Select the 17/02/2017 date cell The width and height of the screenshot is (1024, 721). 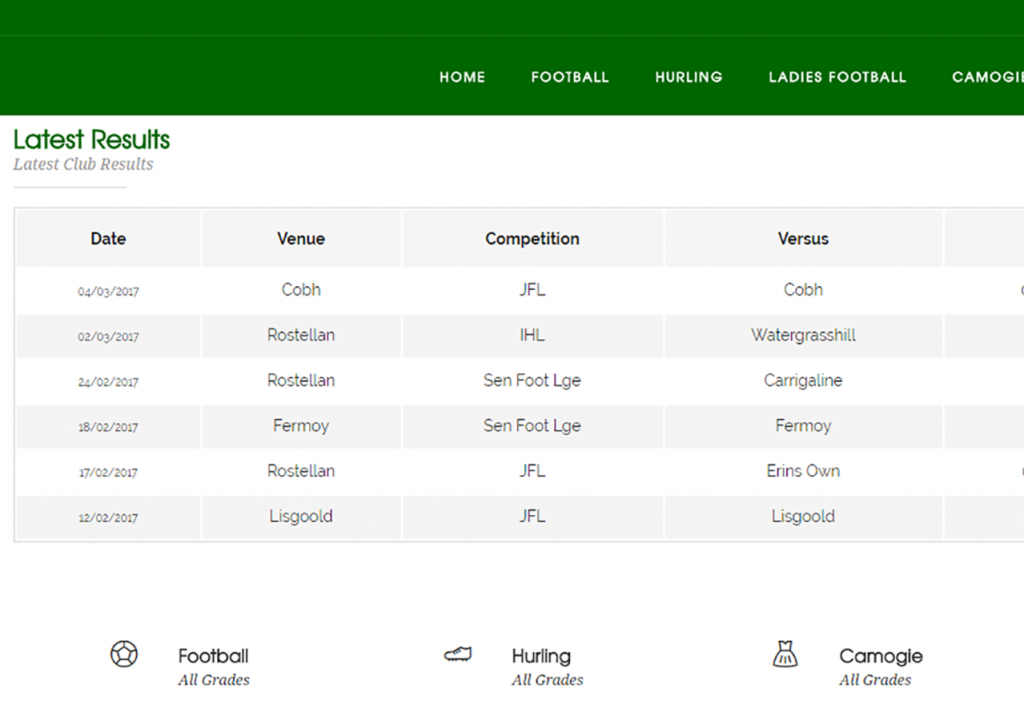click(x=108, y=472)
